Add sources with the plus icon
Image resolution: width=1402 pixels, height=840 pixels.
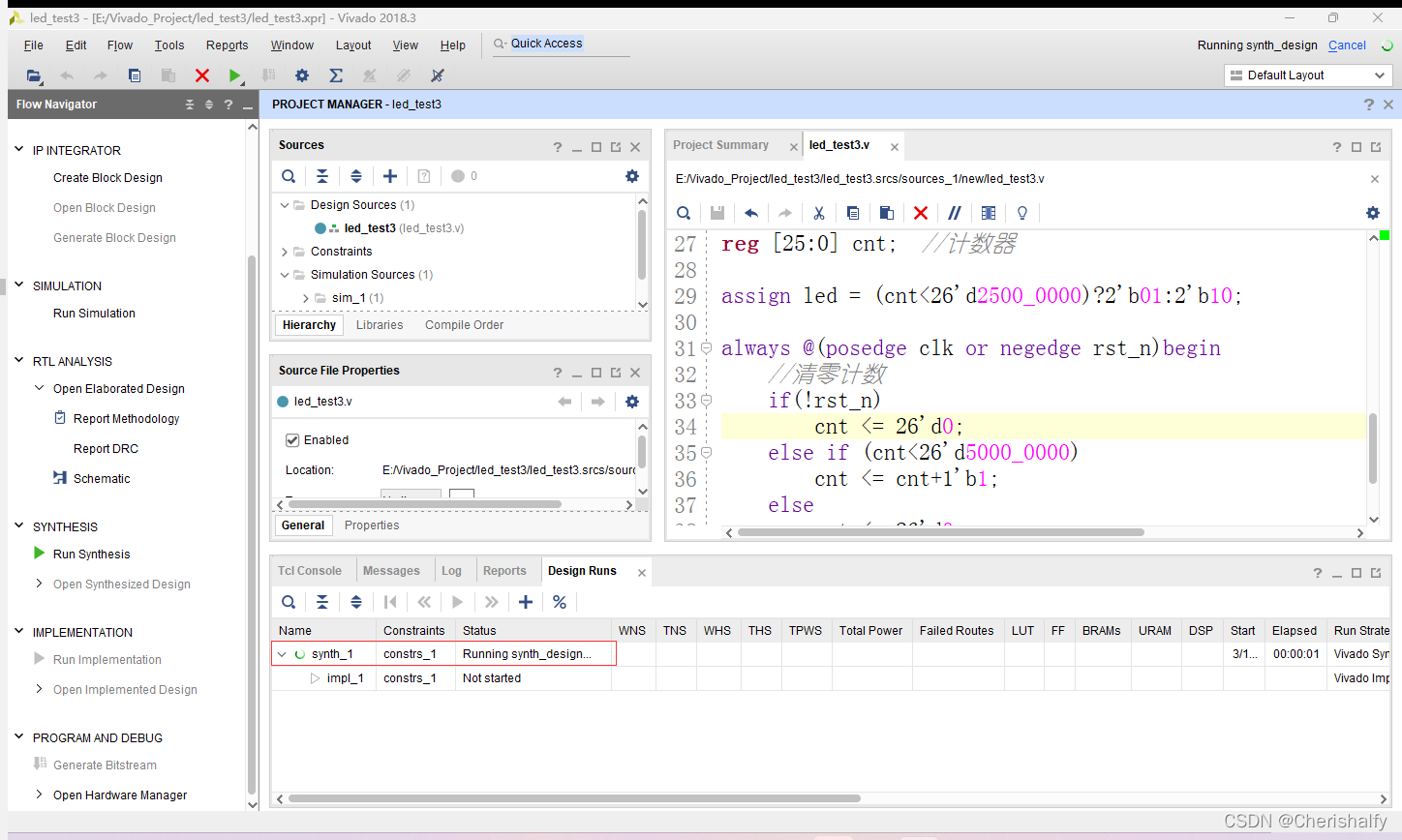(390, 176)
